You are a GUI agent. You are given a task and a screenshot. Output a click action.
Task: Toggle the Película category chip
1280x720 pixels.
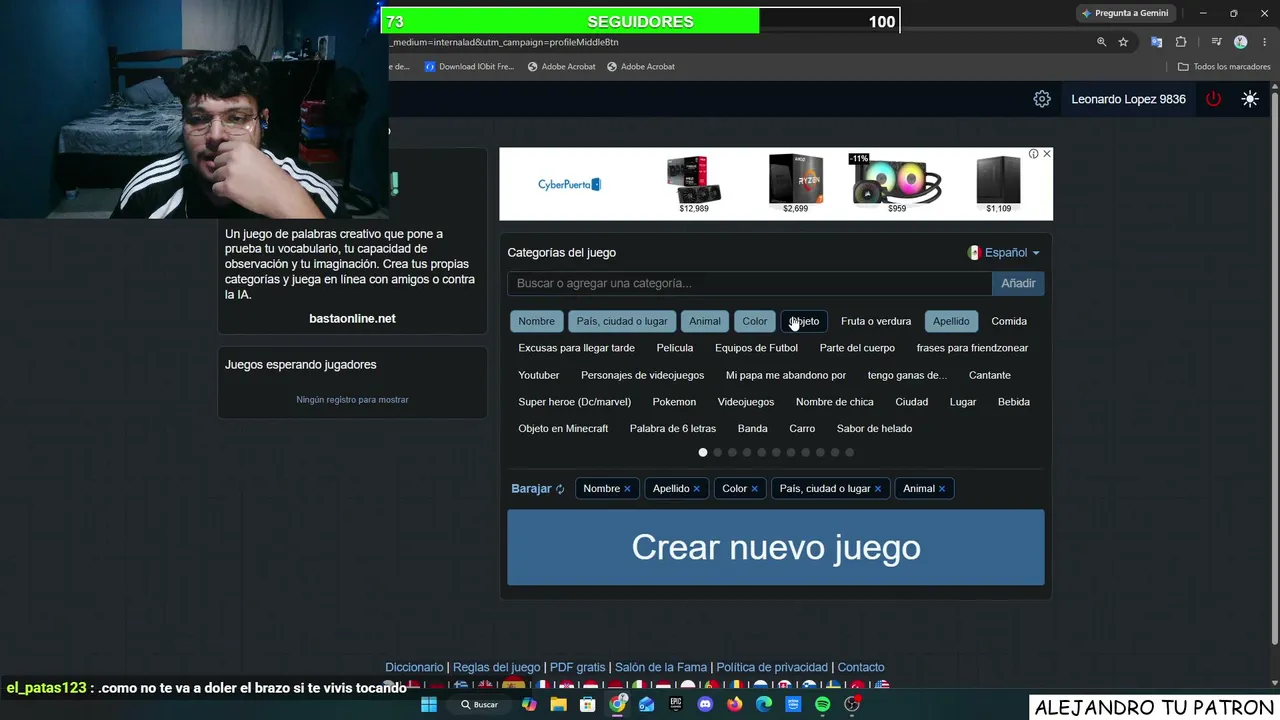pyautogui.click(x=675, y=348)
